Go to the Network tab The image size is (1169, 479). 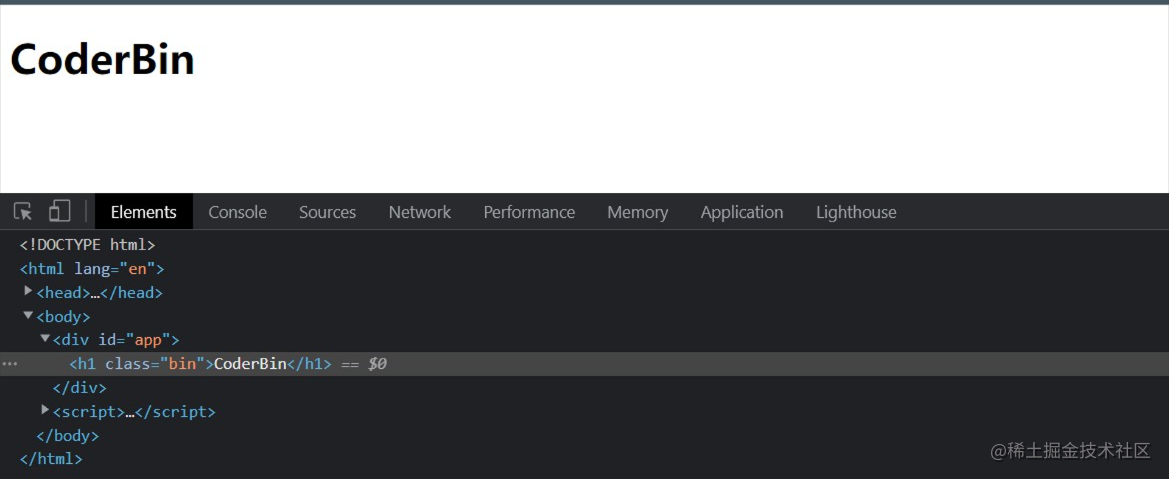point(419,212)
